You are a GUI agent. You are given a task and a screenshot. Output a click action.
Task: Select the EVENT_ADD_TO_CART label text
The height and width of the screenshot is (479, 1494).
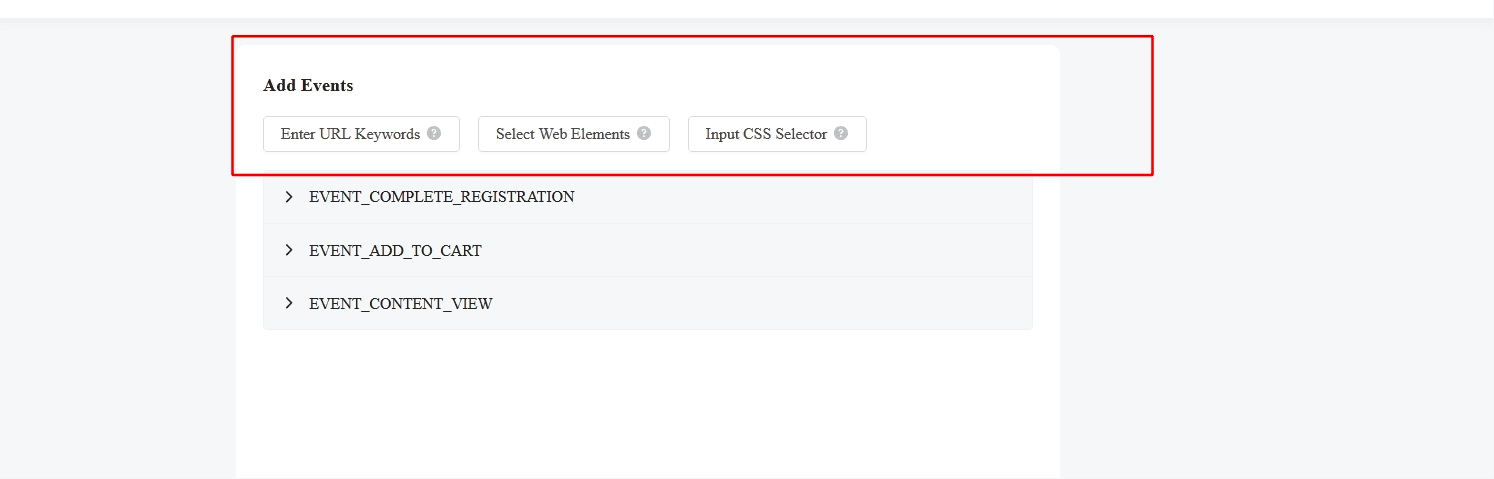click(x=395, y=251)
